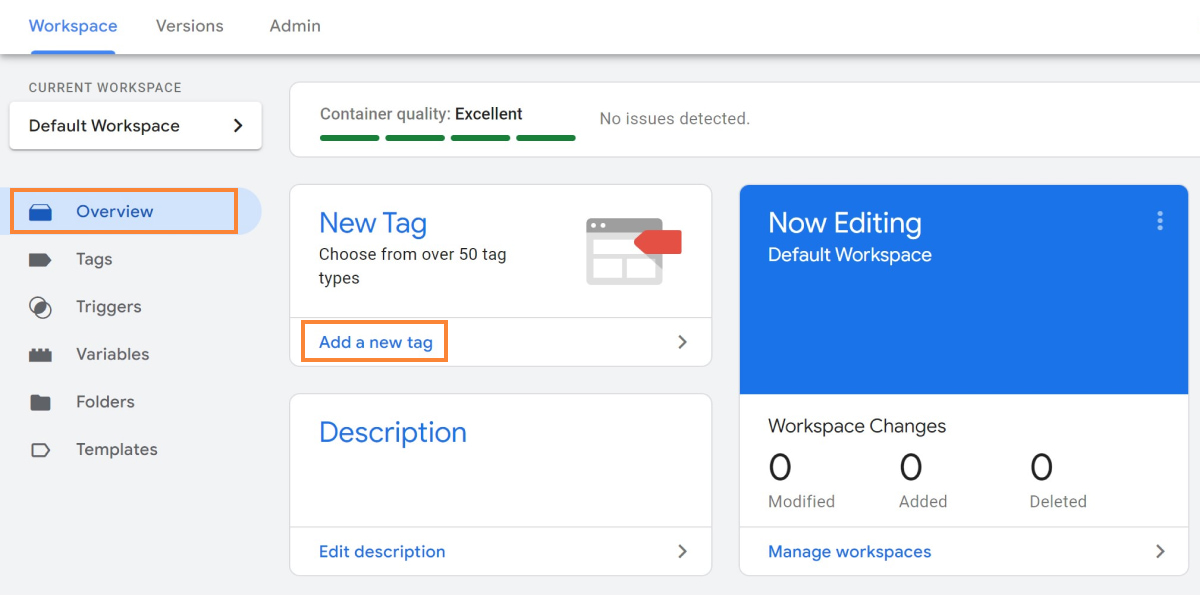Click the Container quality green progress bar
Viewport: 1200px width, 596px height.
pos(447,138)
